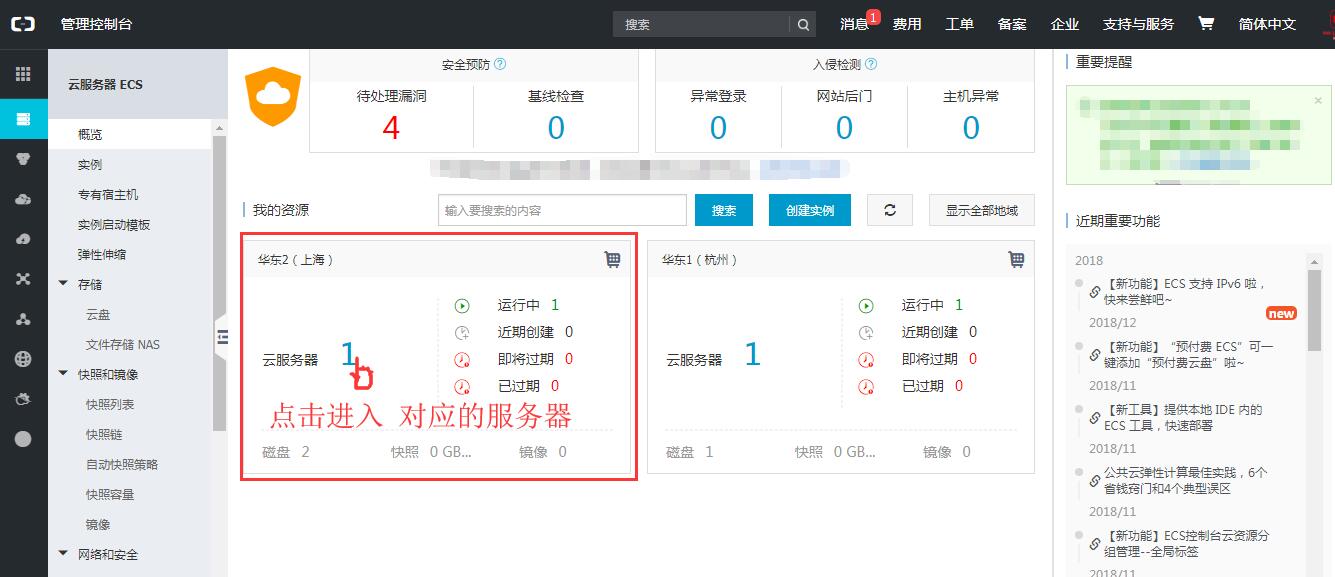Click the crossed-nodes icon in left rail
The width and height of the screenshot is (1335, 577).
pyautogui.click(x=23, y=279)
